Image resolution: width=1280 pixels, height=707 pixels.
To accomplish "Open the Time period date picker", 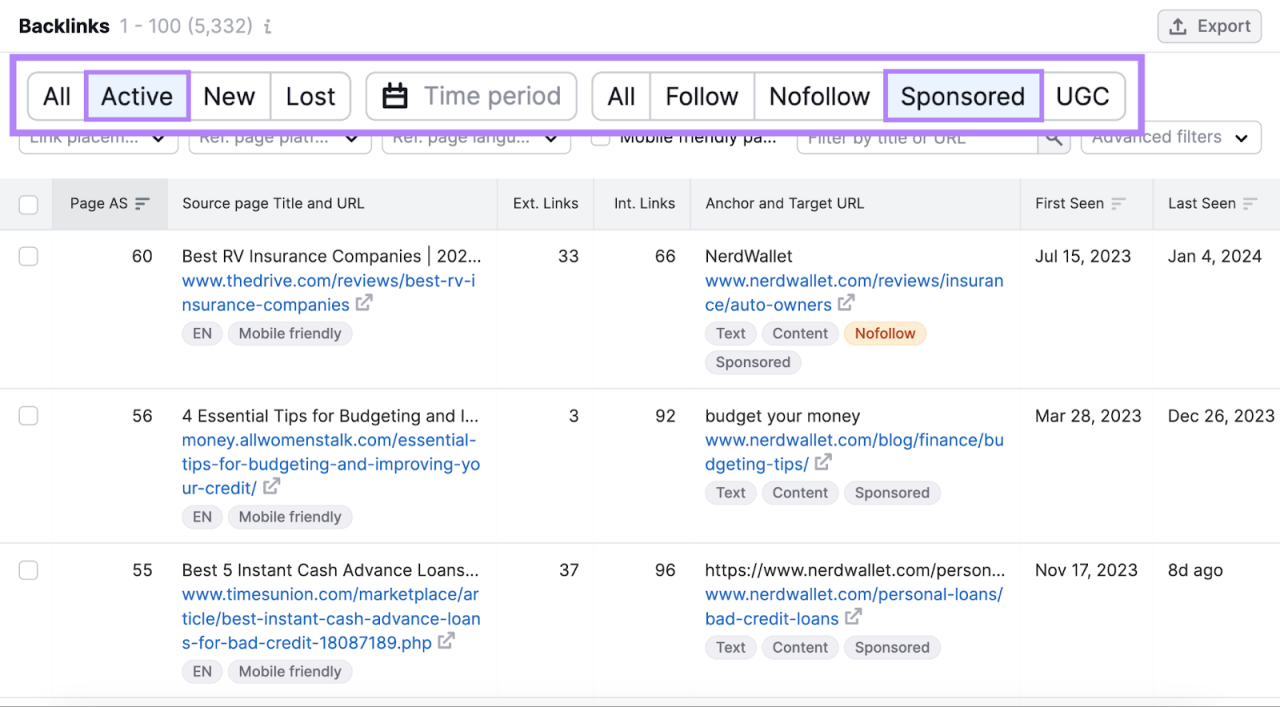I will [471, 96].
